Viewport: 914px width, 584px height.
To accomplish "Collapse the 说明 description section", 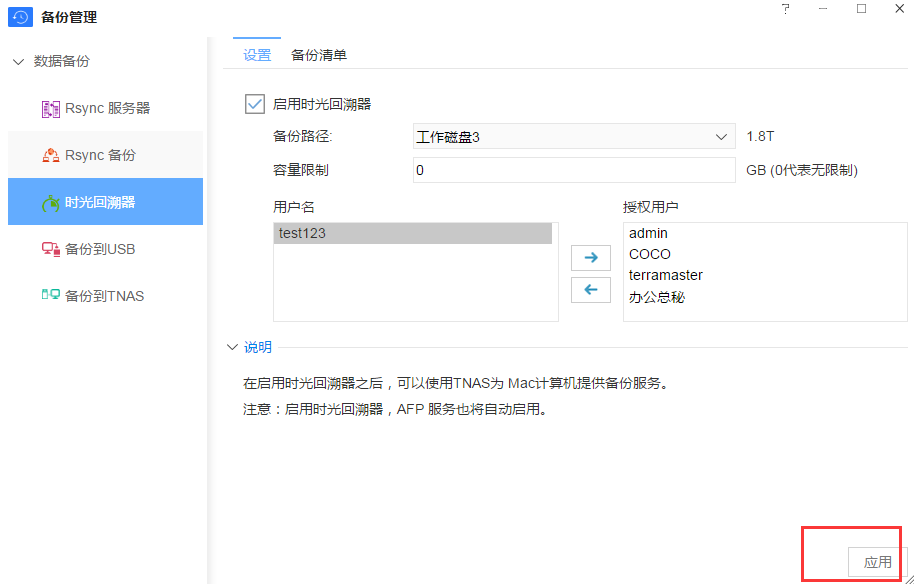I will pos(232,347).
